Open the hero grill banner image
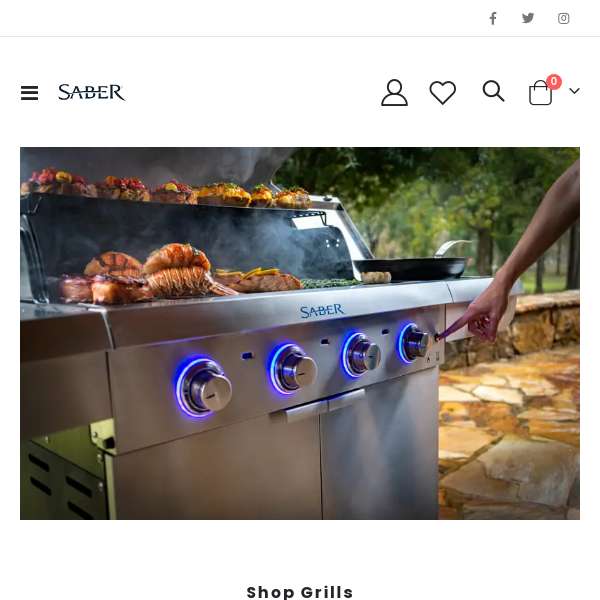 tap(300, 333)
